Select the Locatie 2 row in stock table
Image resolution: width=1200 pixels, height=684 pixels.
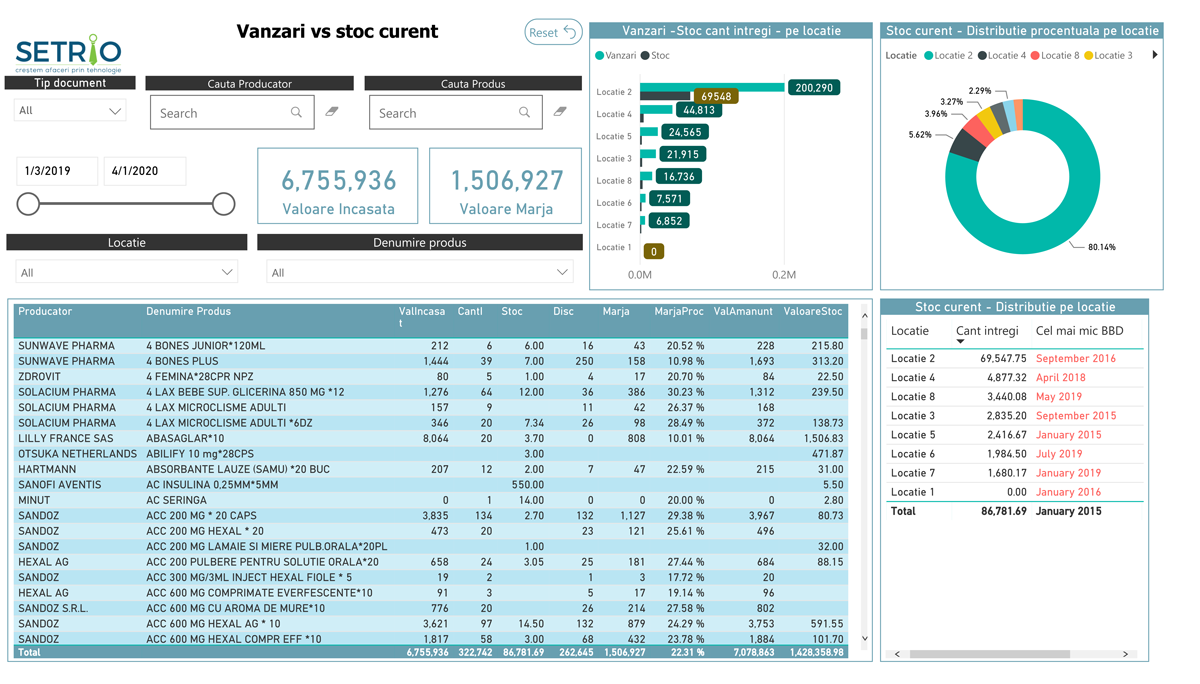click(1012, 358)
